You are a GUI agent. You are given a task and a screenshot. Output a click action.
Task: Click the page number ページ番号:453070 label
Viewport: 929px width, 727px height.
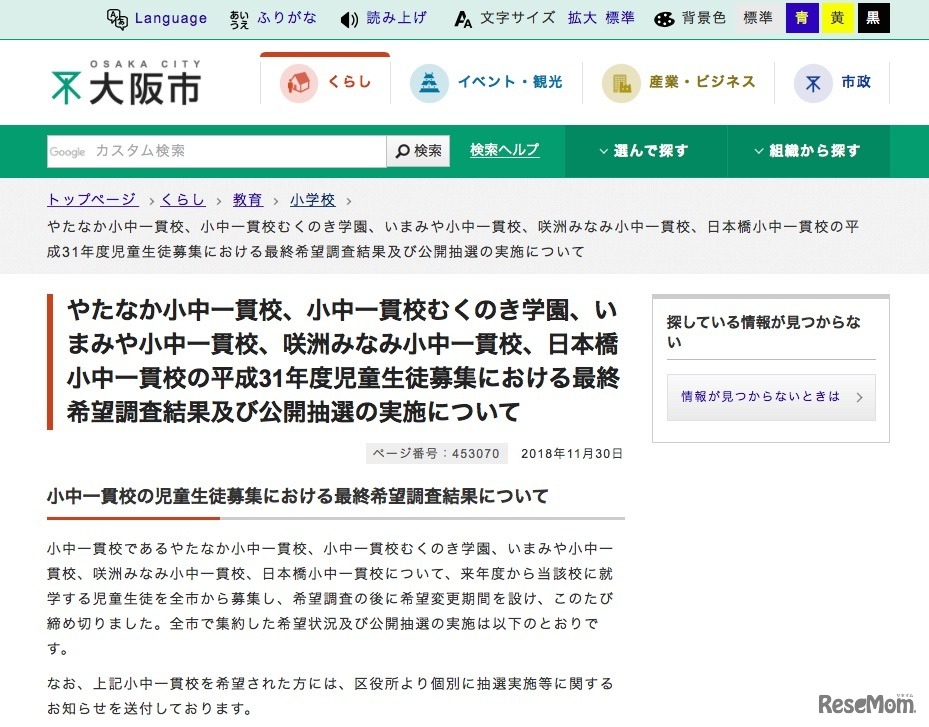[x=437, y=454]
